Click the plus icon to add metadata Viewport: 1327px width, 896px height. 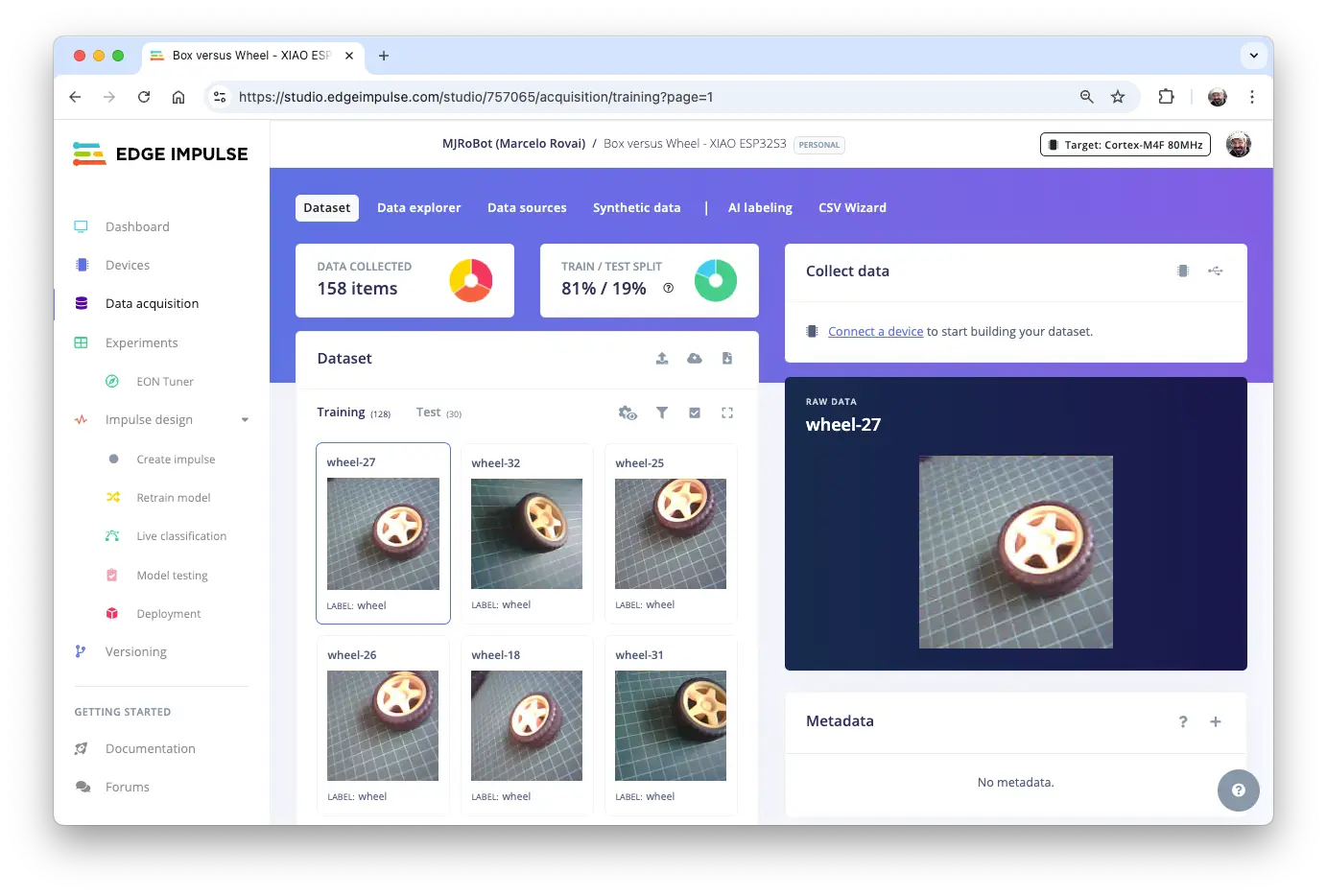pos(1216,721)
